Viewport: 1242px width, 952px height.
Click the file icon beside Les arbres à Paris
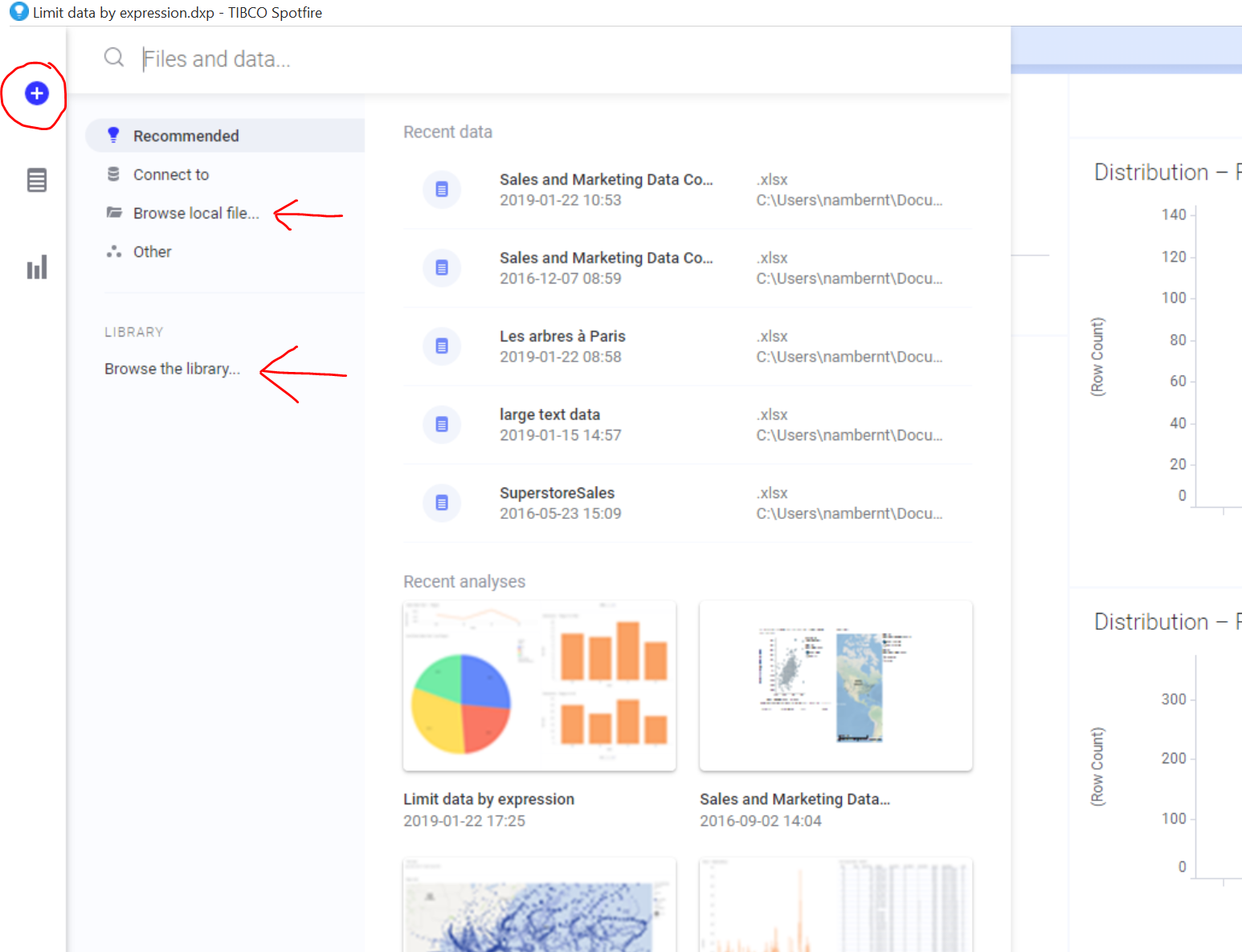[x=441, y=346]
